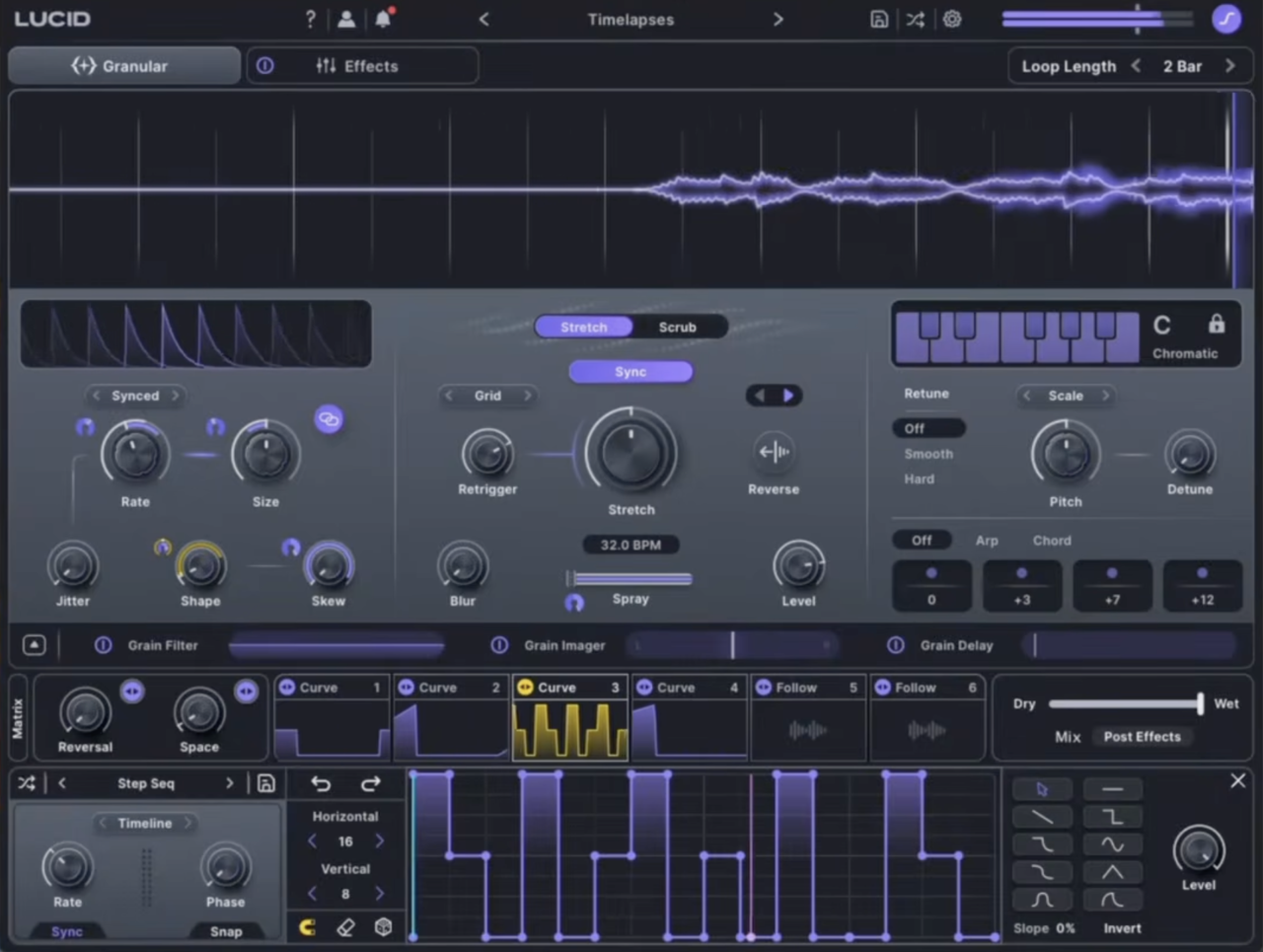The image size is (1263, 952).
Task: Click the lock icon next to scale key
Action: [x=1217, y=324]
